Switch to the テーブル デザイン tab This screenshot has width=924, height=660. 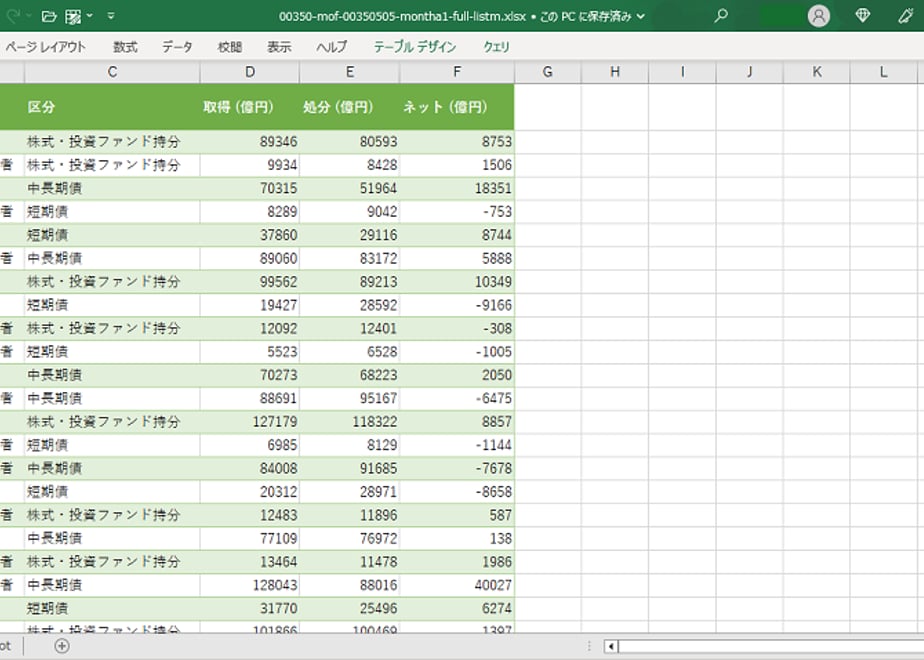[x=415, y=47]
